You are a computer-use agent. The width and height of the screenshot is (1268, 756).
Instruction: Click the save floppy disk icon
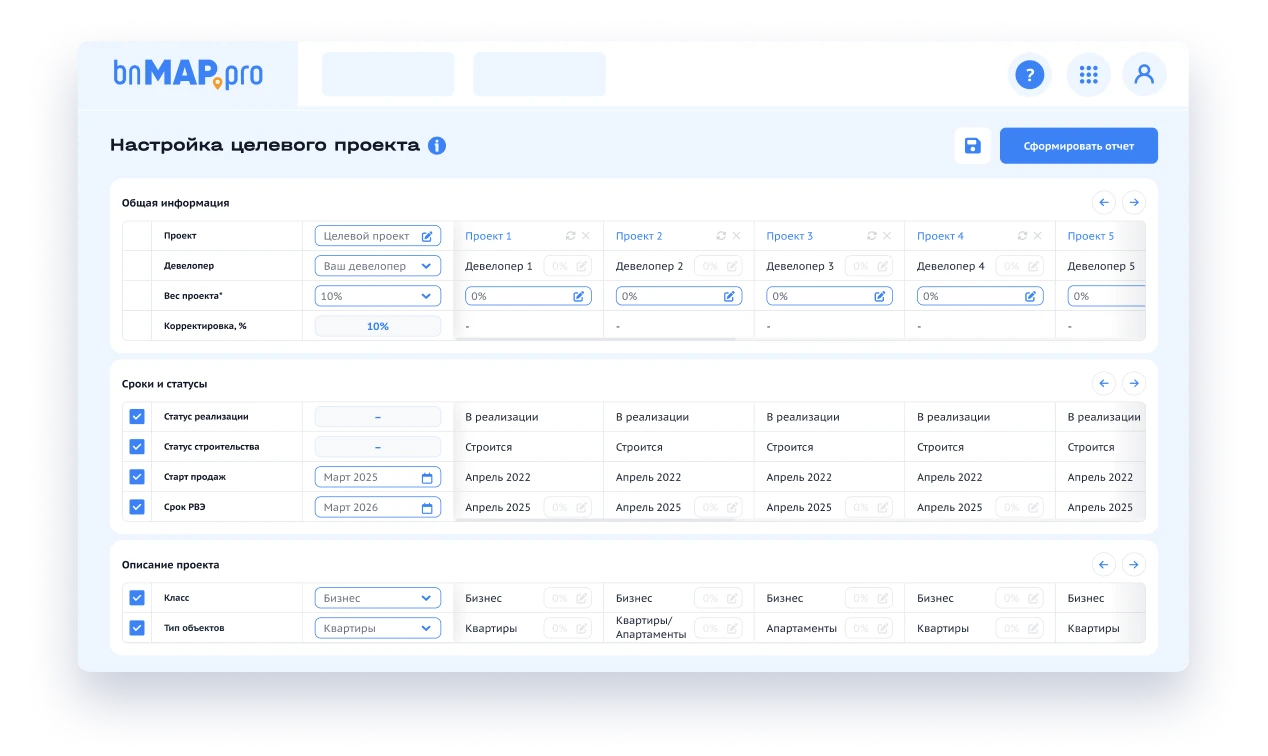tap(972, 146)
